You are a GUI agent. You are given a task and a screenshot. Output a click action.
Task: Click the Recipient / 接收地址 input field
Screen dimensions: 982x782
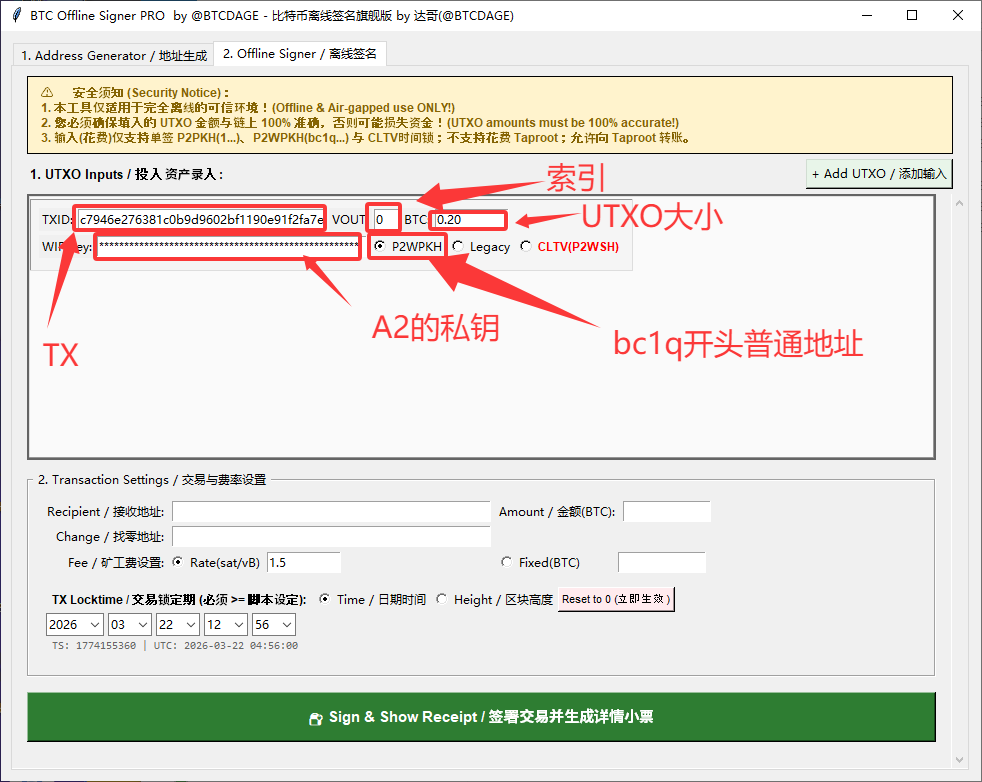coord(331,512)
